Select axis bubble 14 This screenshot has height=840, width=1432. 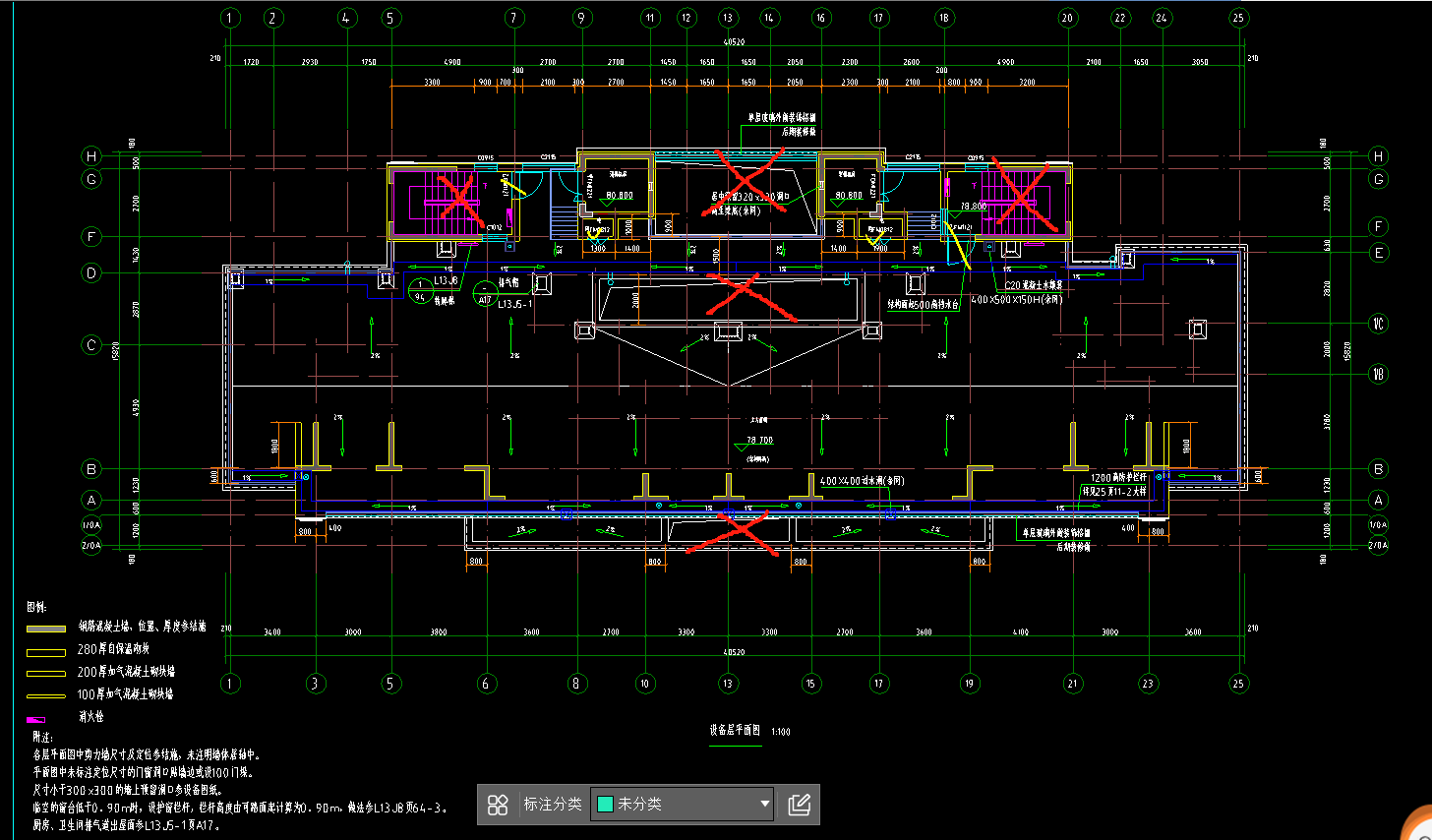[x=769, y=18]
